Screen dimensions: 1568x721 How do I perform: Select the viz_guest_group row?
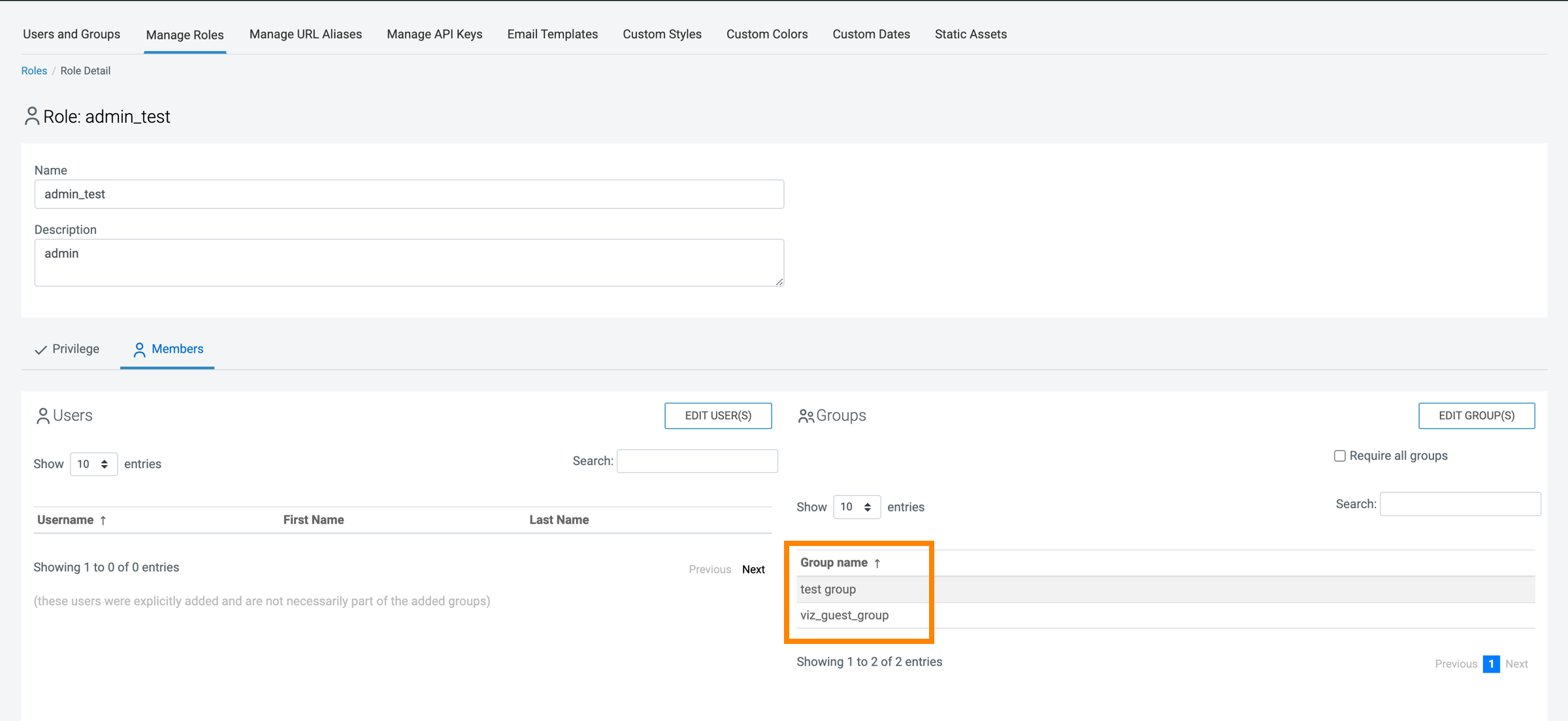pyautogui.click(x=844, y=615)
